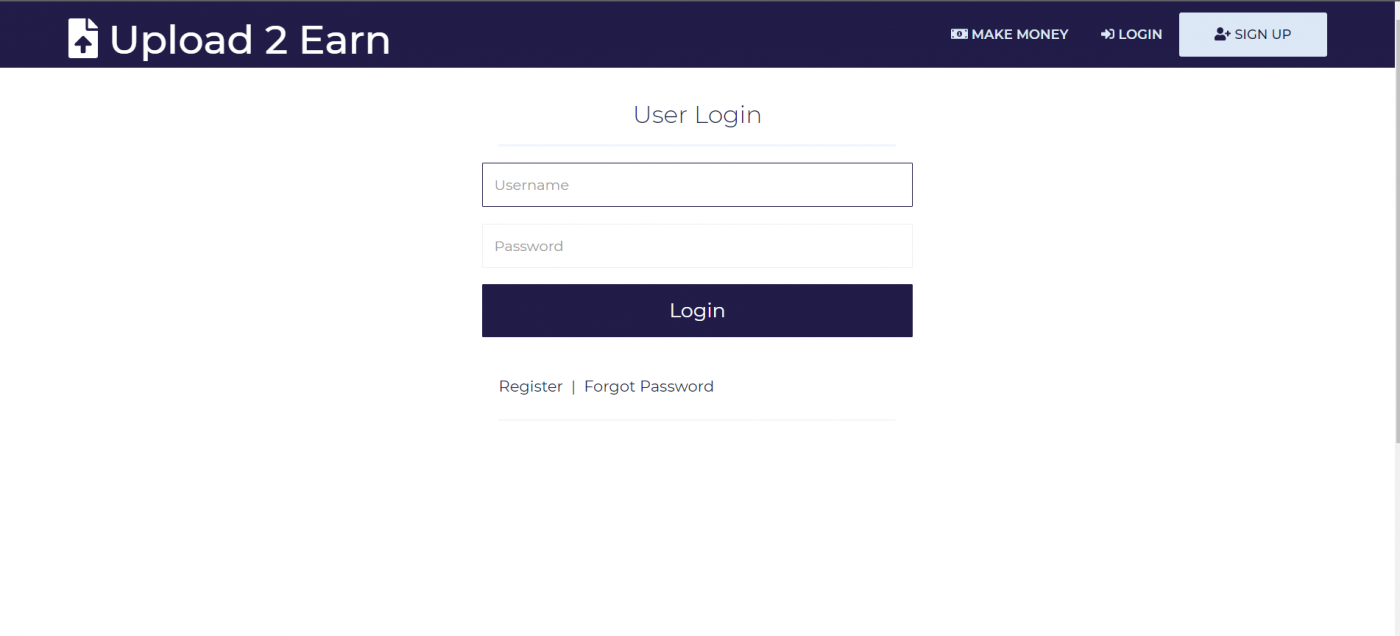Click the scrollbar up arrow at top right
The image size is (1400, 636).
click(x=1393, y=8)
